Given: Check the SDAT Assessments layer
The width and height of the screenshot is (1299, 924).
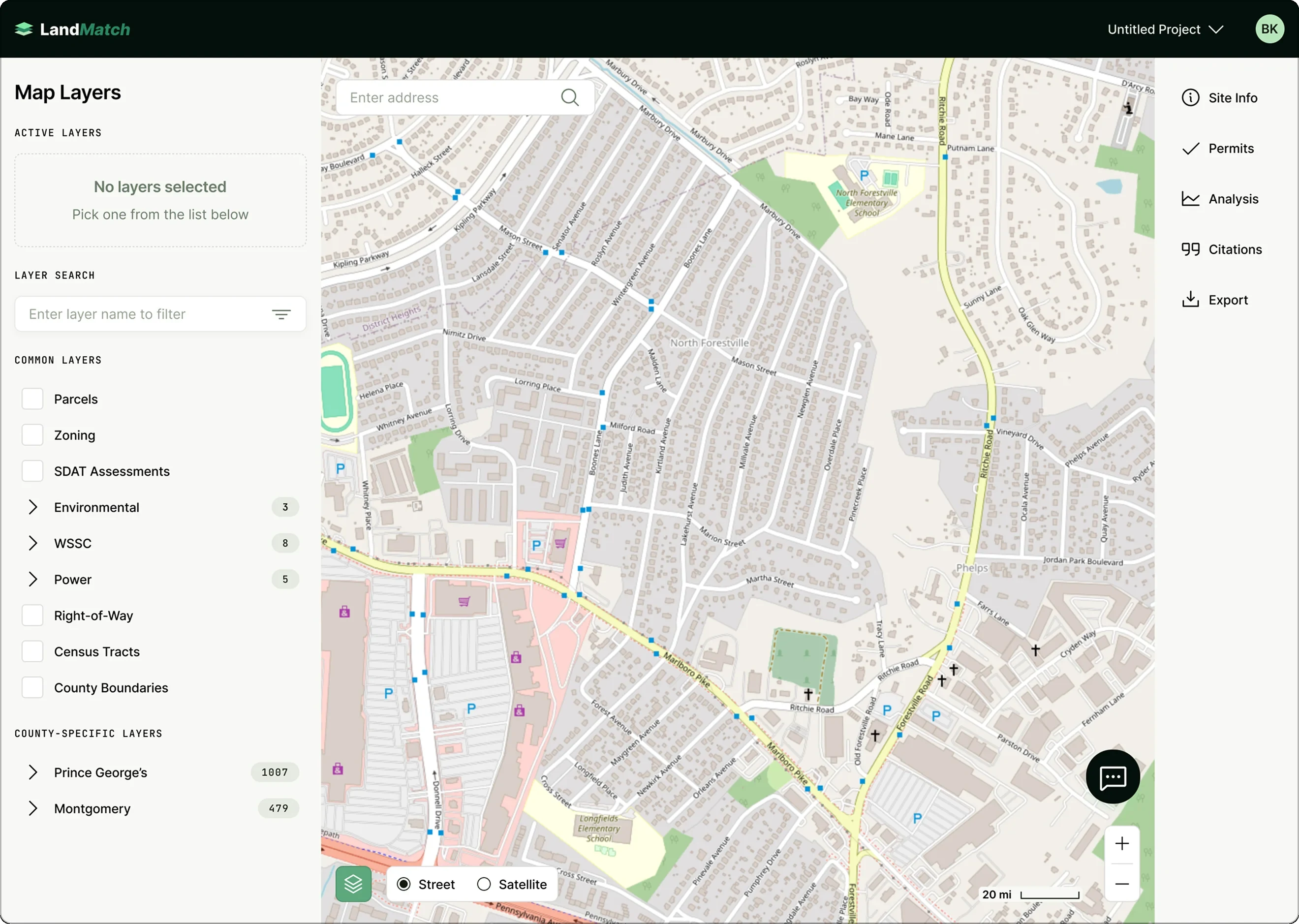Looking at the screenshot, I should pyautogui.click(x=32, y=471).
